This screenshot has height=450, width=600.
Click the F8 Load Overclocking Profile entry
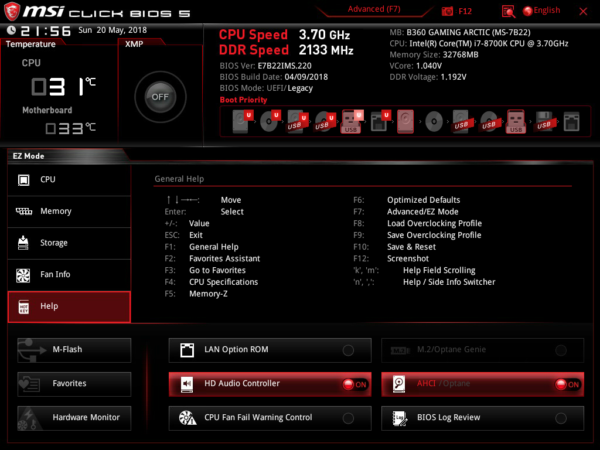(418, 223)
